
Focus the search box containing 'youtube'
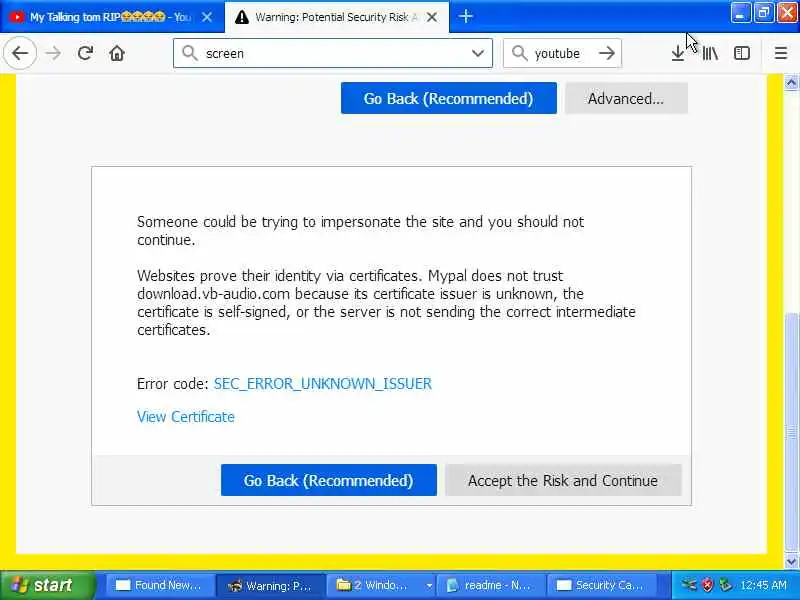click(x=562, y=53)
